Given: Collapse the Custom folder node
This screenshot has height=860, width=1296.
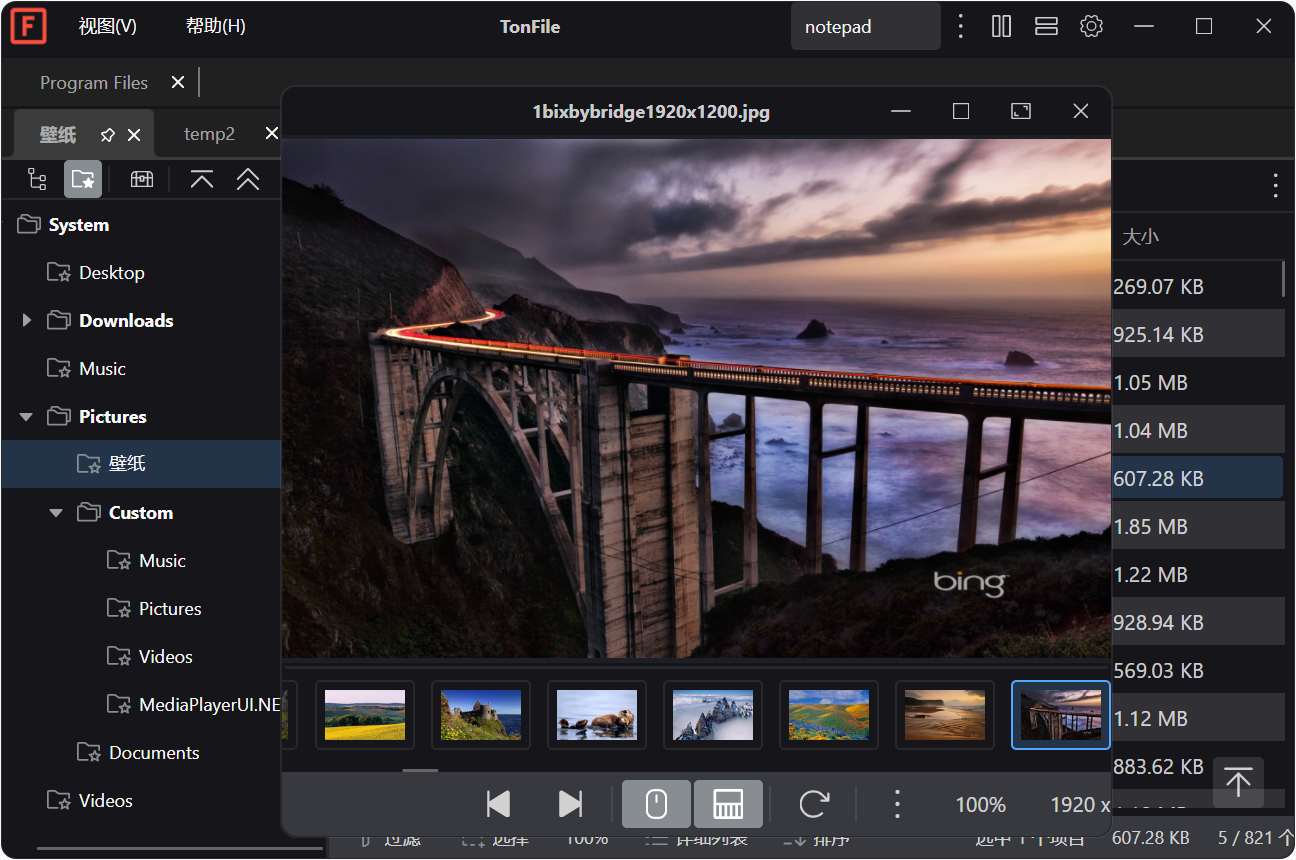Looking at the screenshot, I should 56,512.
